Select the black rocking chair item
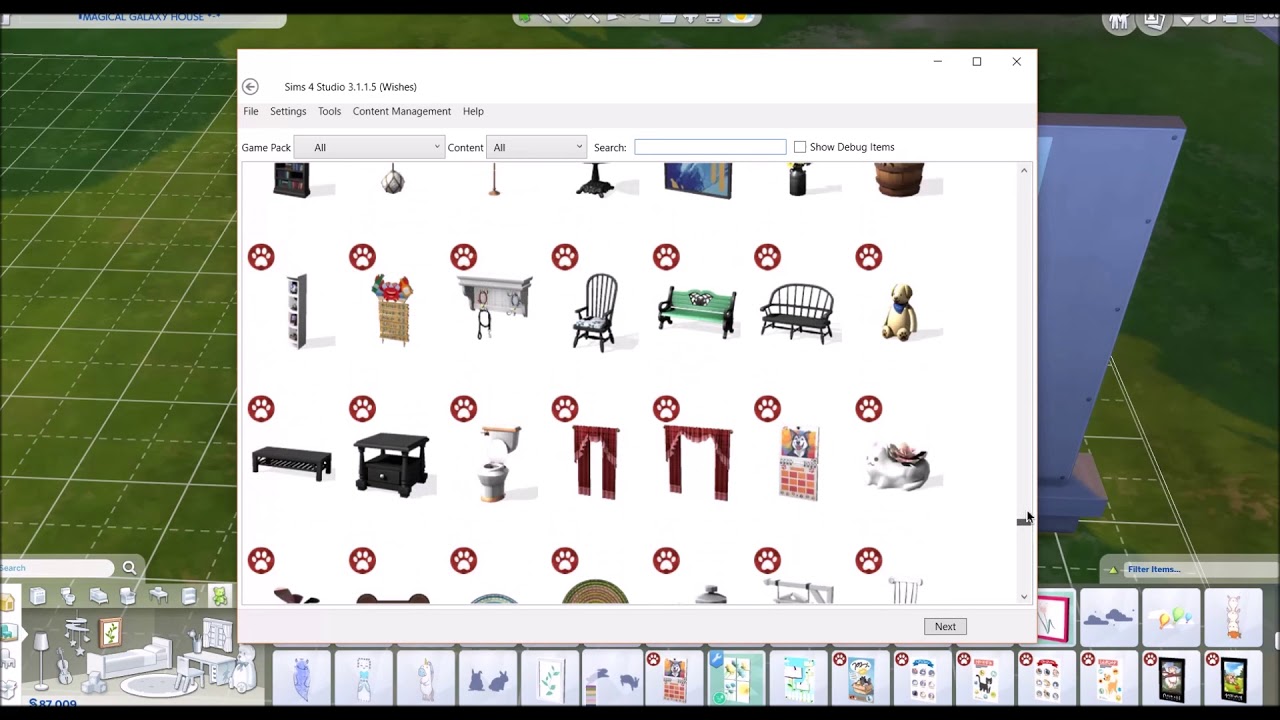This screenshot has width=1280, height=720. pos(596,311)
